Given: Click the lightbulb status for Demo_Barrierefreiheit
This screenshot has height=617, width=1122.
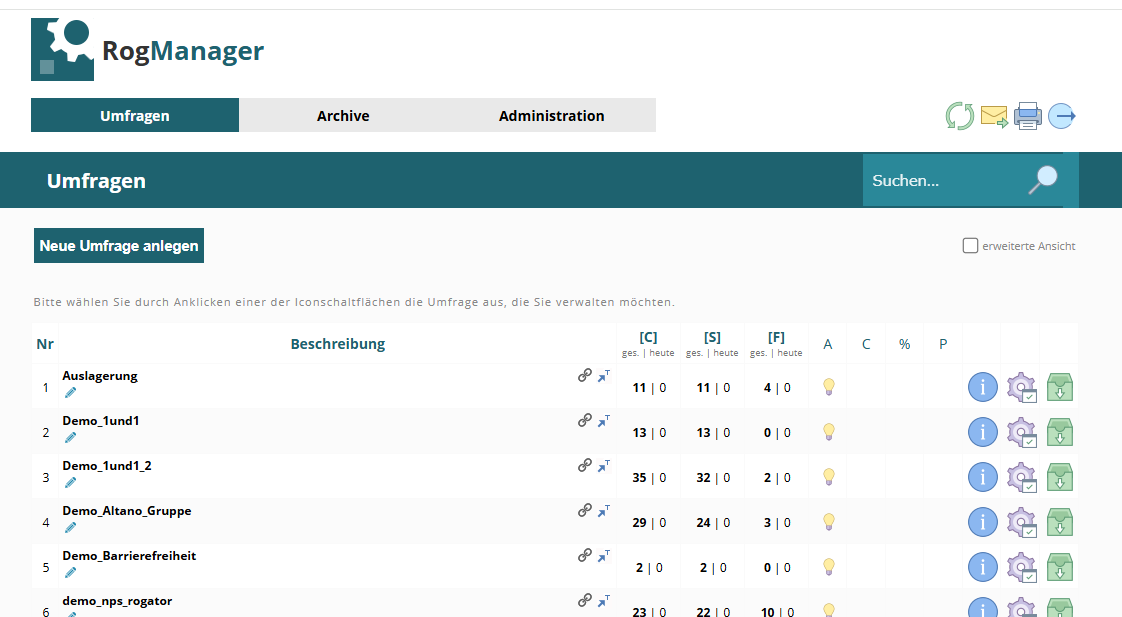Looking at the screenshot, I should coord(829,567).
